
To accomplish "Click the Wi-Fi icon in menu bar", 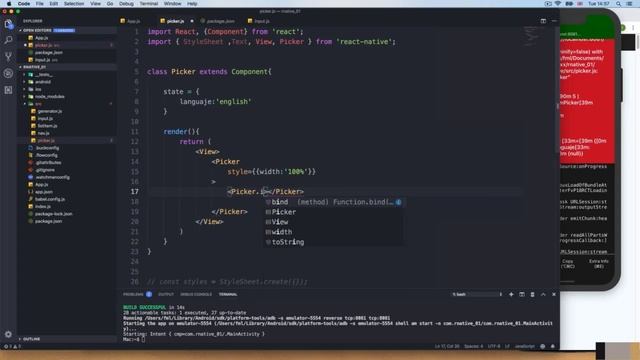I will pyautogui.click(x=558, y=4).
